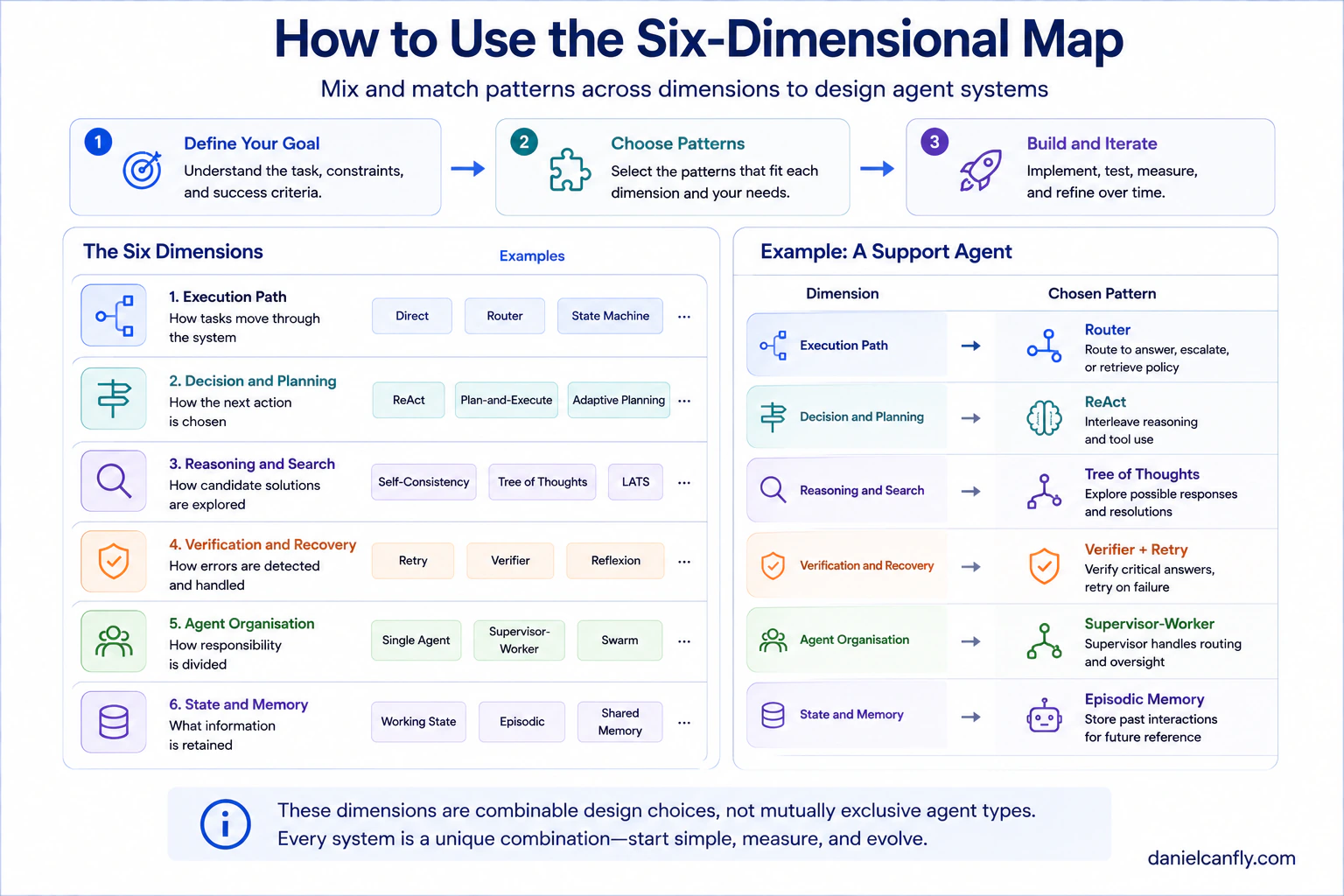Click the rocket icon in Build and Iterate
The height and width of the screenshot is (896, 1344).
click(980, 170)
